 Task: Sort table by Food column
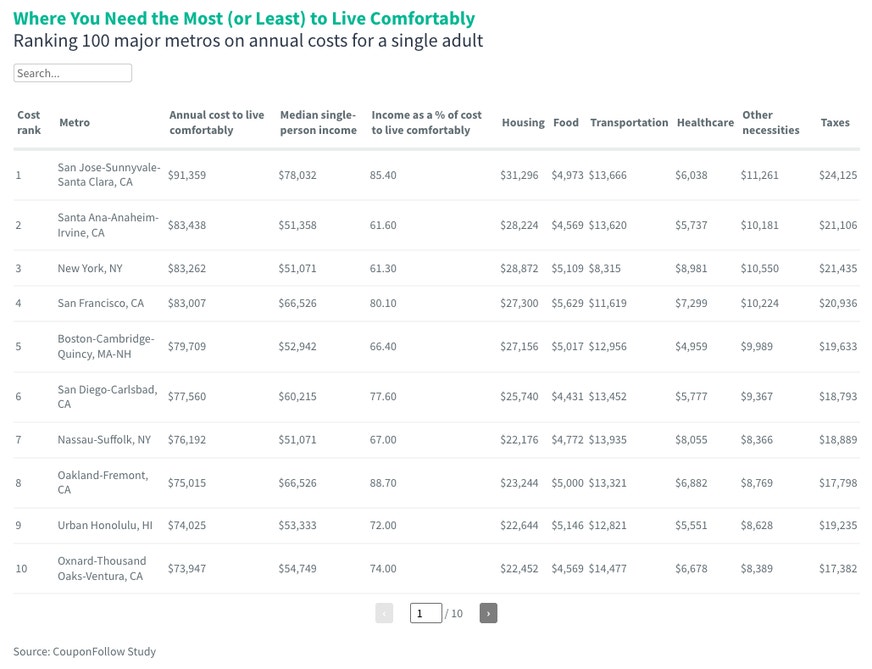click(566, 122)
